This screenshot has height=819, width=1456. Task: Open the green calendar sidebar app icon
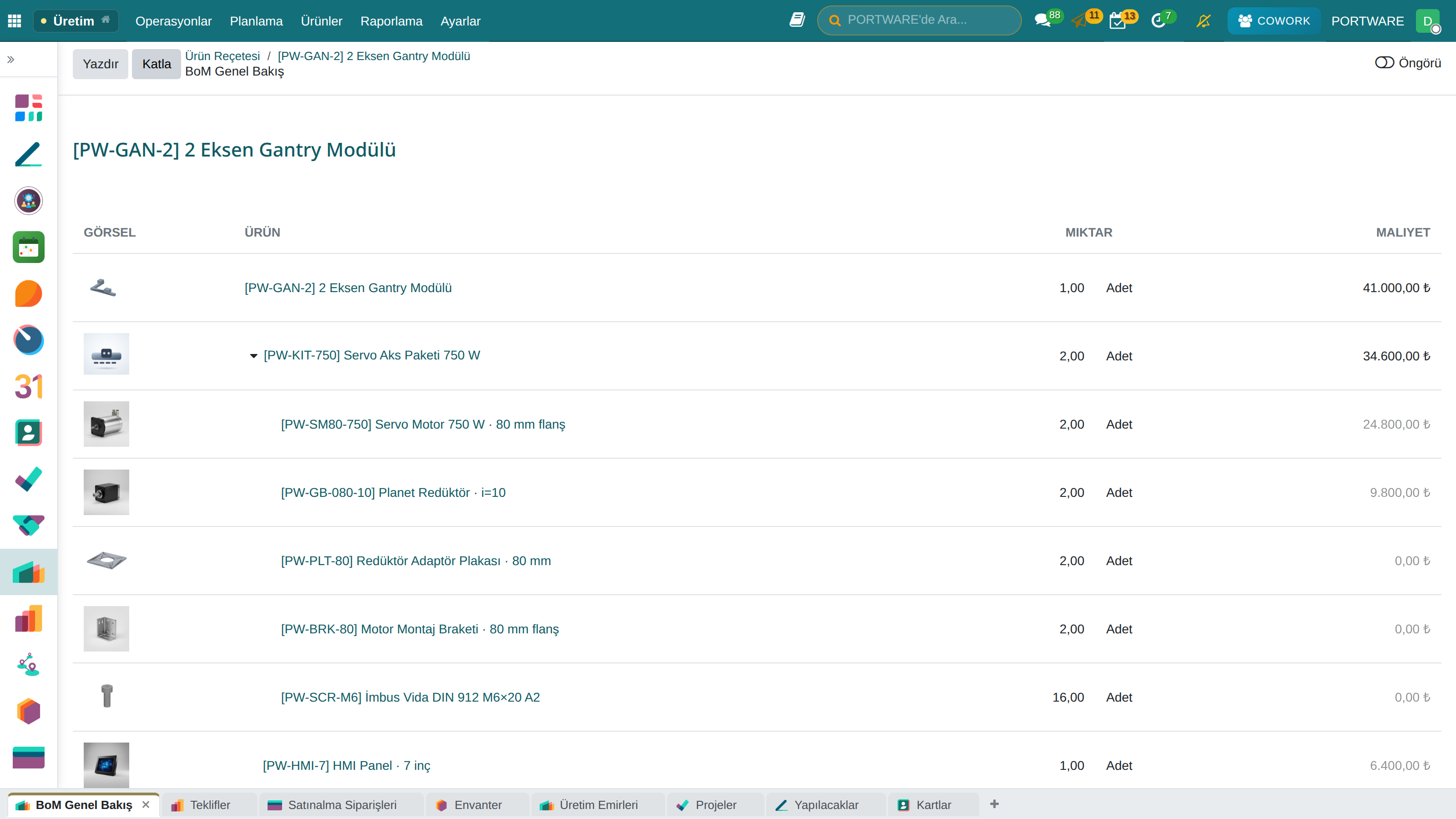pyautogui.click(x=28, y=247)
